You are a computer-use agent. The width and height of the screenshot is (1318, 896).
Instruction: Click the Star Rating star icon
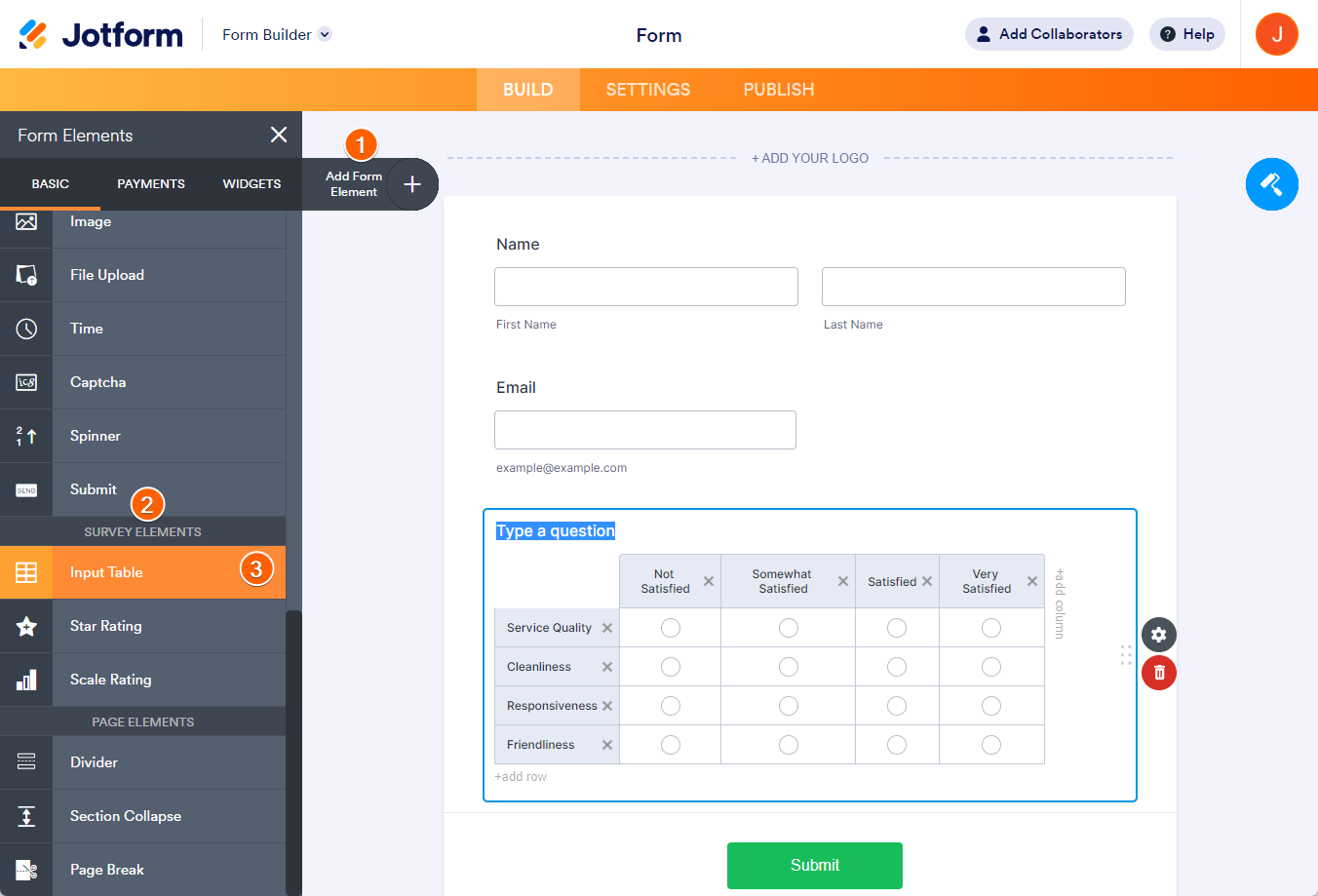coord(26,626)
